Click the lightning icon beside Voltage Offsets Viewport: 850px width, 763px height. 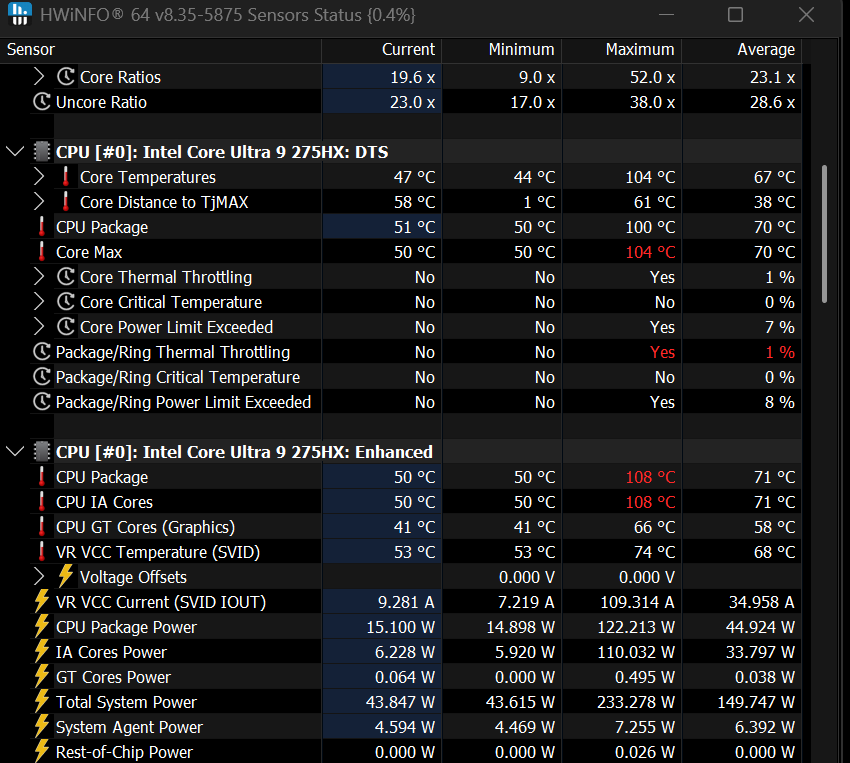[66, 576]
